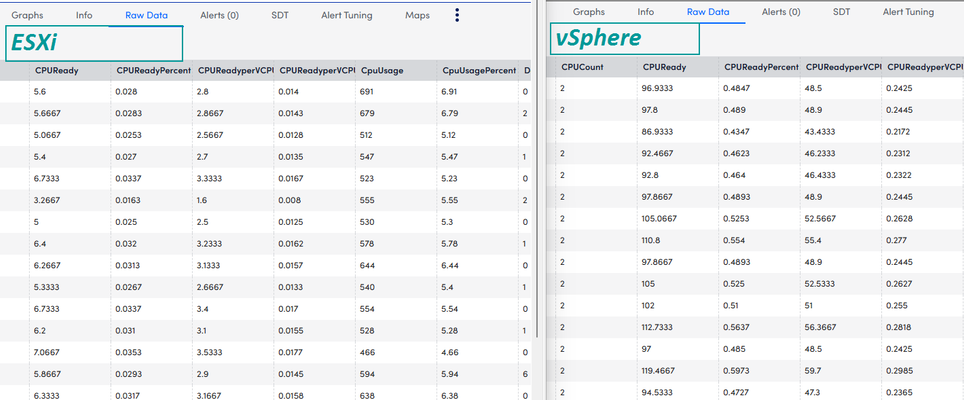Sort by CPUReady column in ESXi table
The height and width of the screenshot is (400, 964).
point(57,71)
